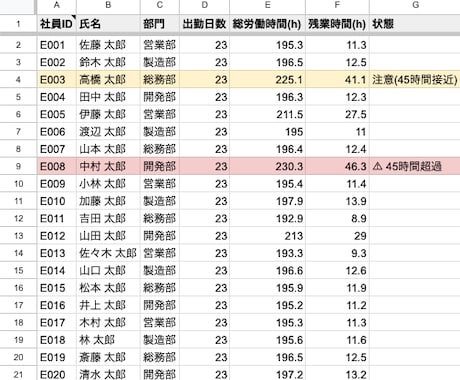Select row 9 header number
The width and height of the screenshot is (460, 380).
point(18,166)
